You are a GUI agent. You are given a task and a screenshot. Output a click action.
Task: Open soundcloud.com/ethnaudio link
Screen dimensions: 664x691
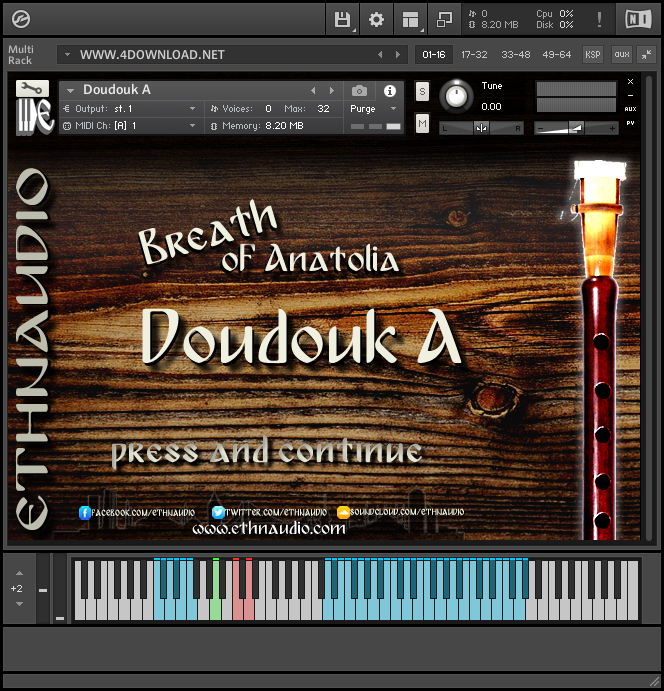coord(407,512)
